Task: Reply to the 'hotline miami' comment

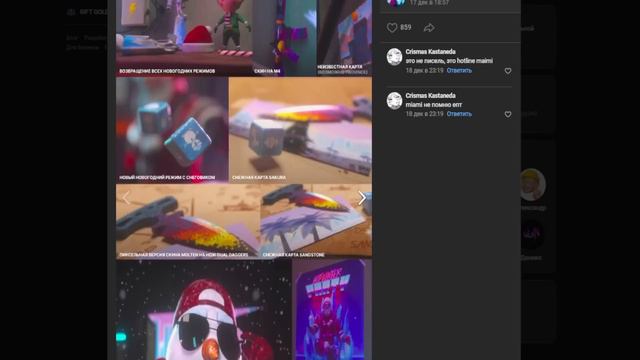Action: click(x=459, y=70)
